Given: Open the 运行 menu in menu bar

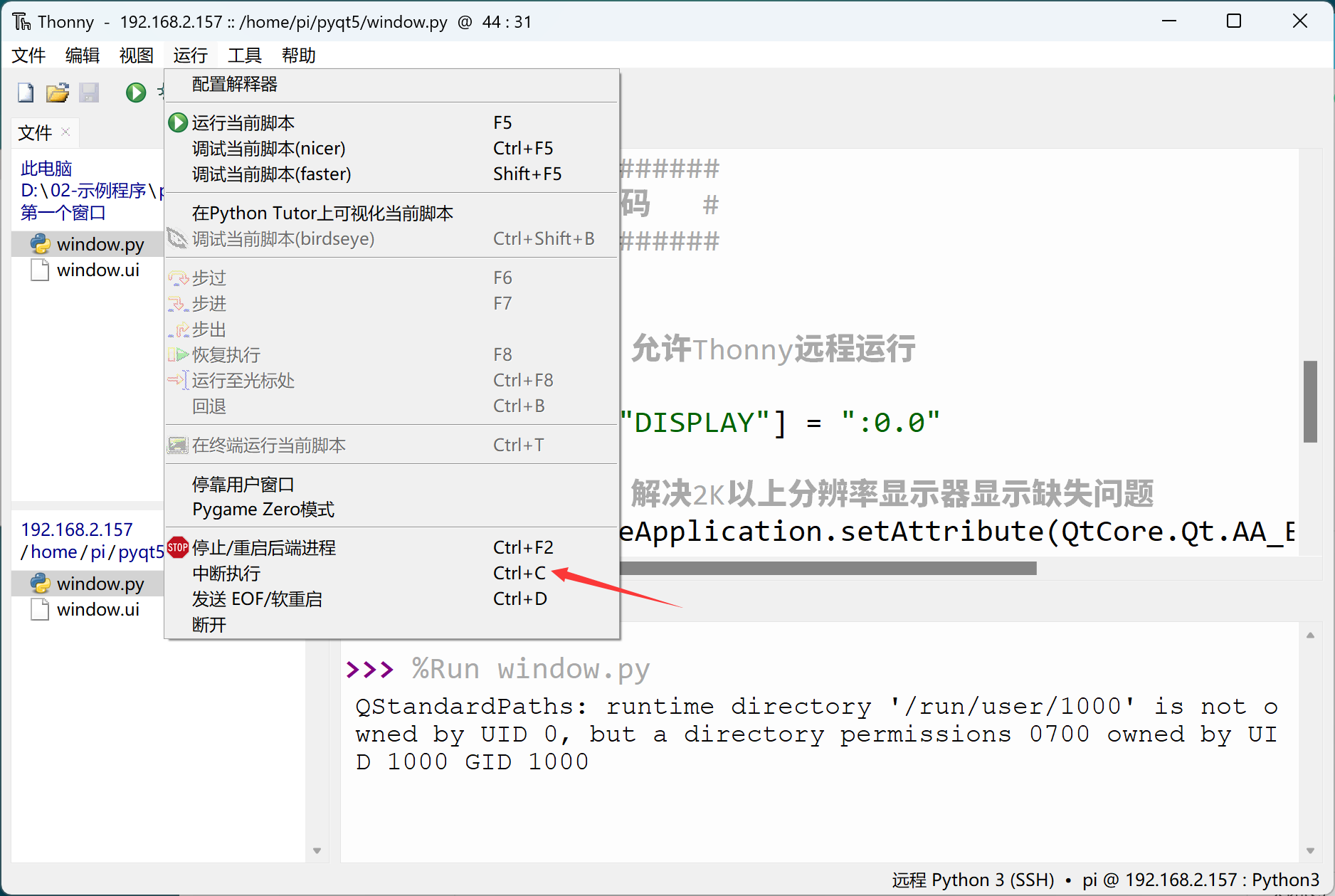Looking at the screenshot, I should tap(190, 56).
